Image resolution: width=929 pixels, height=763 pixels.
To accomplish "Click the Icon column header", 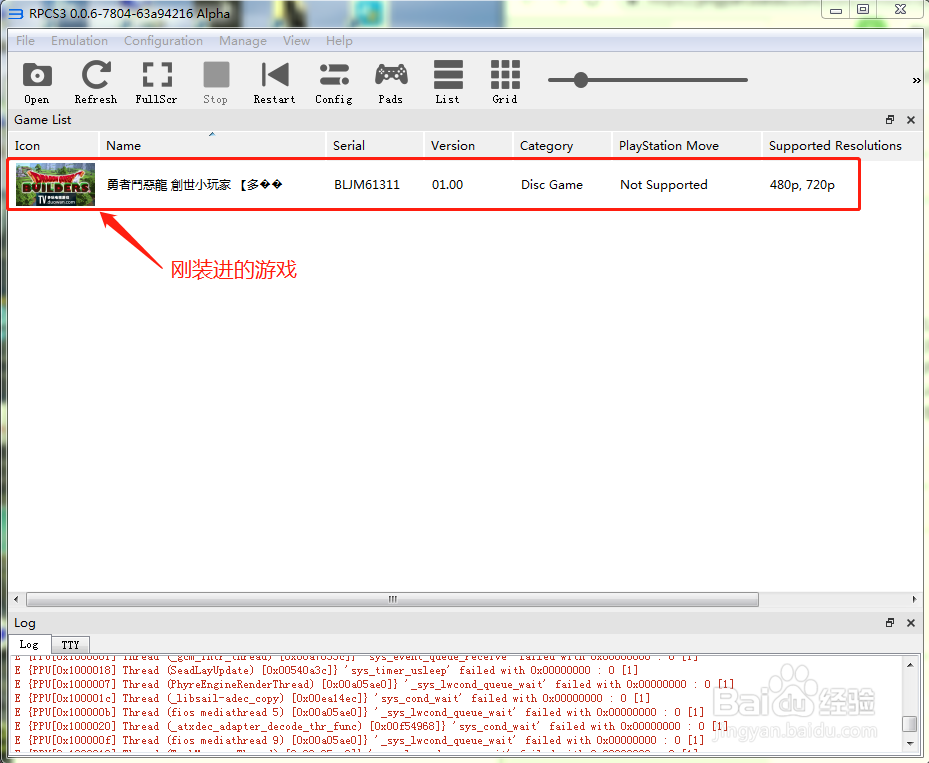I will pos(53,145).
